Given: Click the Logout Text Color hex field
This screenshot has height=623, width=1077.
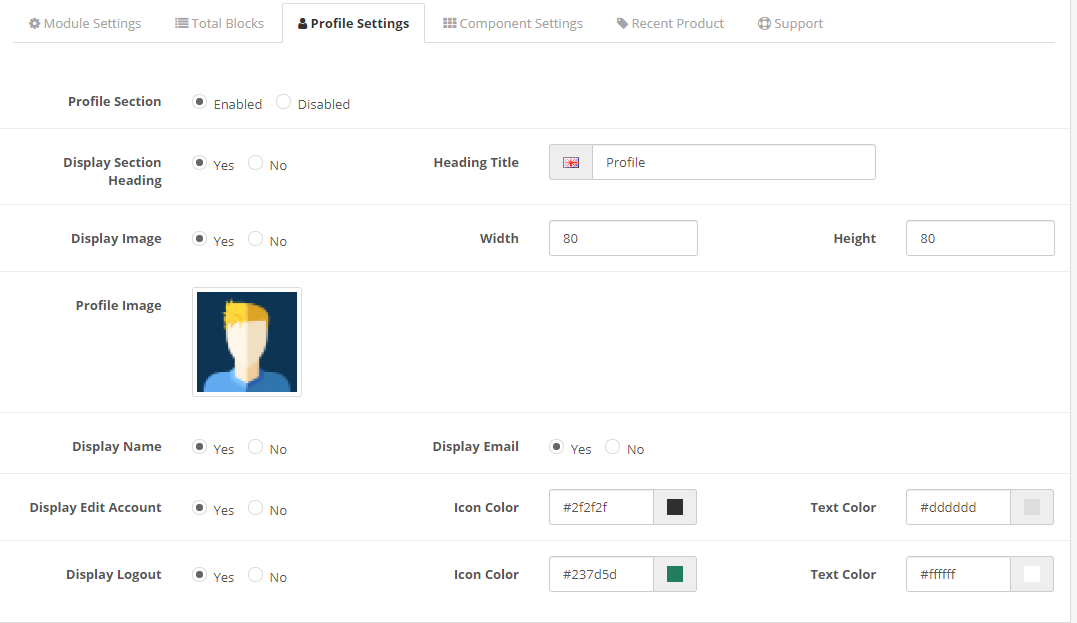Looking at the screenshot, I should coord(958,574).
